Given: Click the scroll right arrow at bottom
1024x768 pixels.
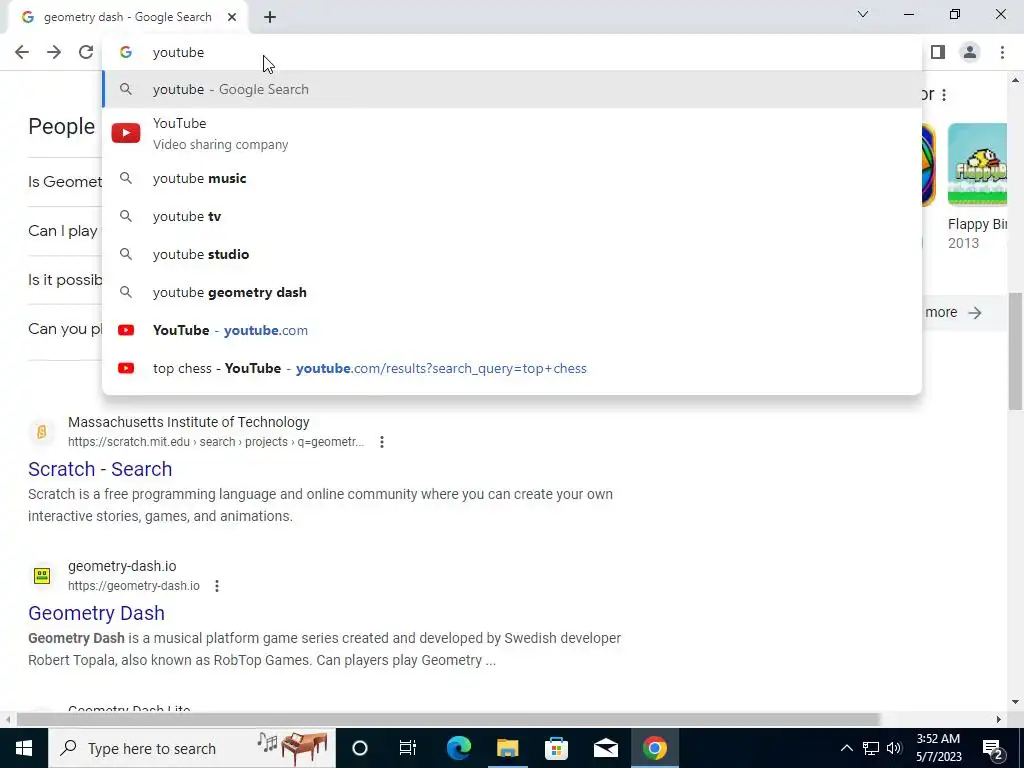Looking at the screenshot, I should click(x=999, y=719).
